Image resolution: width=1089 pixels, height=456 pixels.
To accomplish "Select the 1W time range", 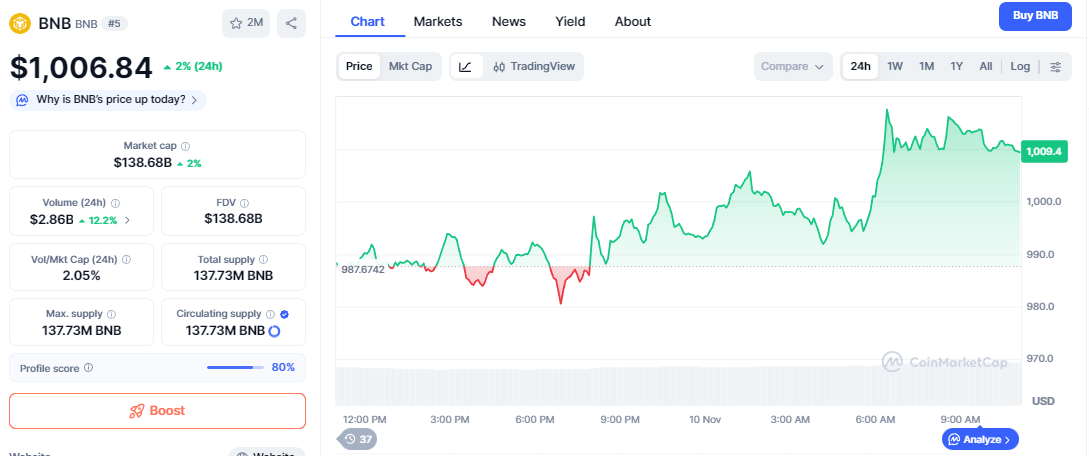I will click(x=895, y=67).
